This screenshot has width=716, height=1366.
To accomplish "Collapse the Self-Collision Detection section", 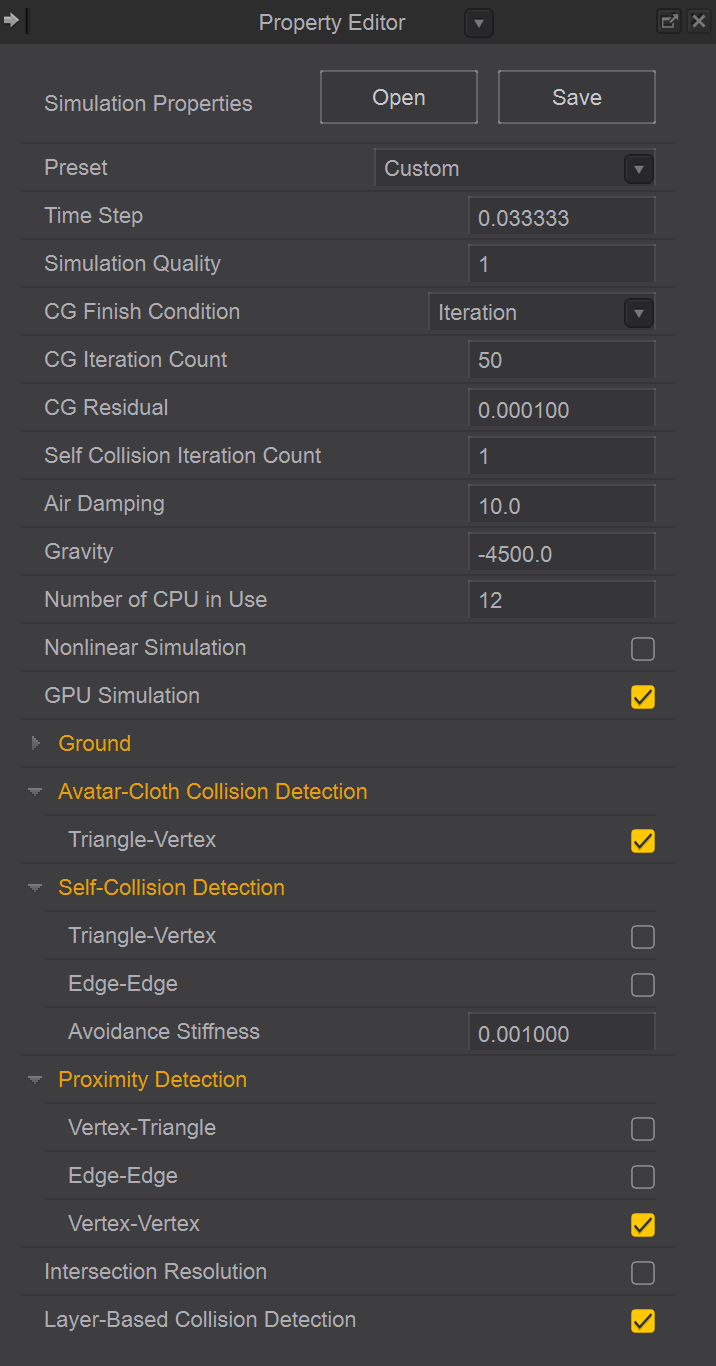I will (36, 888).
